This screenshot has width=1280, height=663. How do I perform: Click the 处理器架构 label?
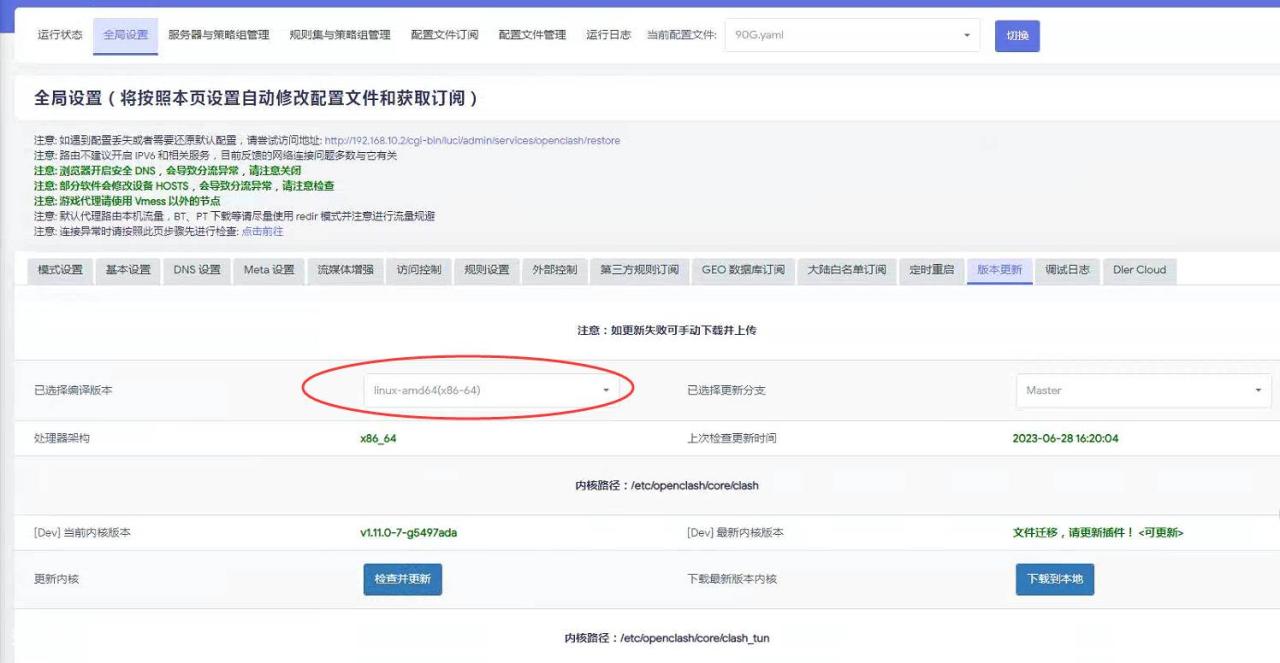tap(61, 438)
